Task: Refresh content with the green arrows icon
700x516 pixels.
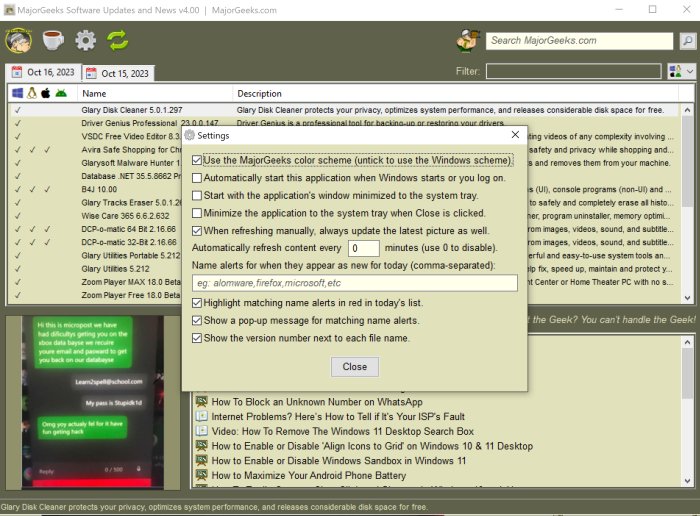Action: point(117,41)
